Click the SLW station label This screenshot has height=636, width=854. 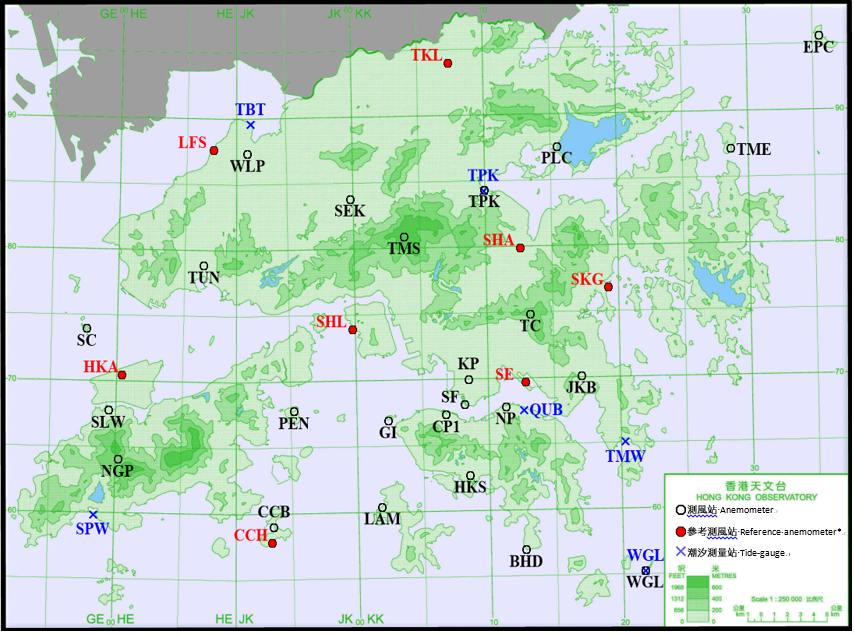108,422
